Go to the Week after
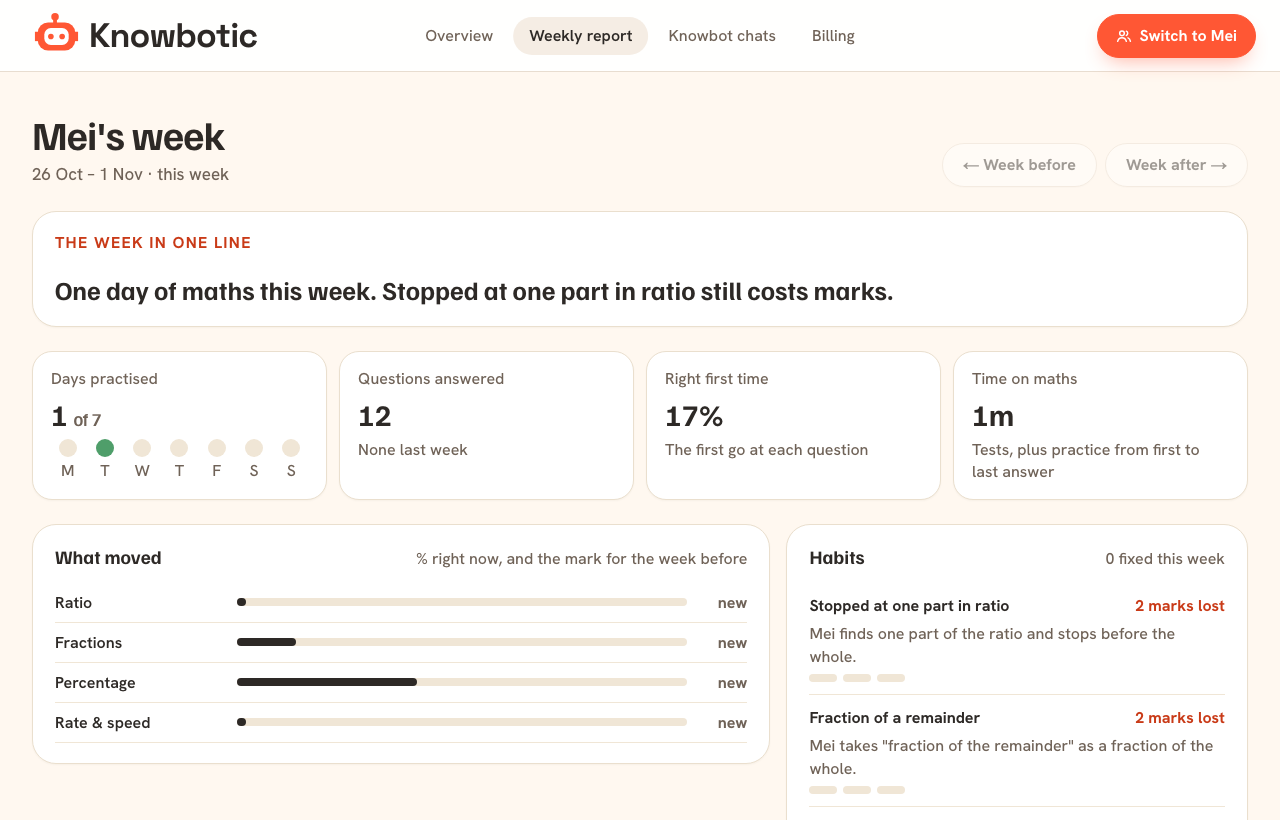Viewport: 1280px width, 820px height. click(x=1176, y=165)
